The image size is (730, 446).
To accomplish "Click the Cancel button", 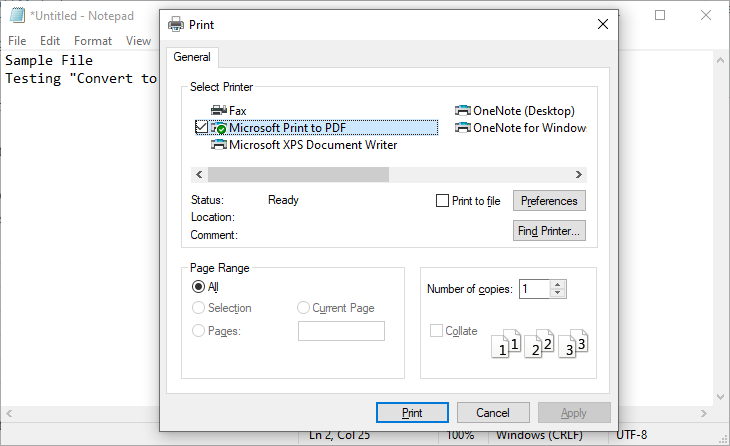I will [x=493, y=412].
